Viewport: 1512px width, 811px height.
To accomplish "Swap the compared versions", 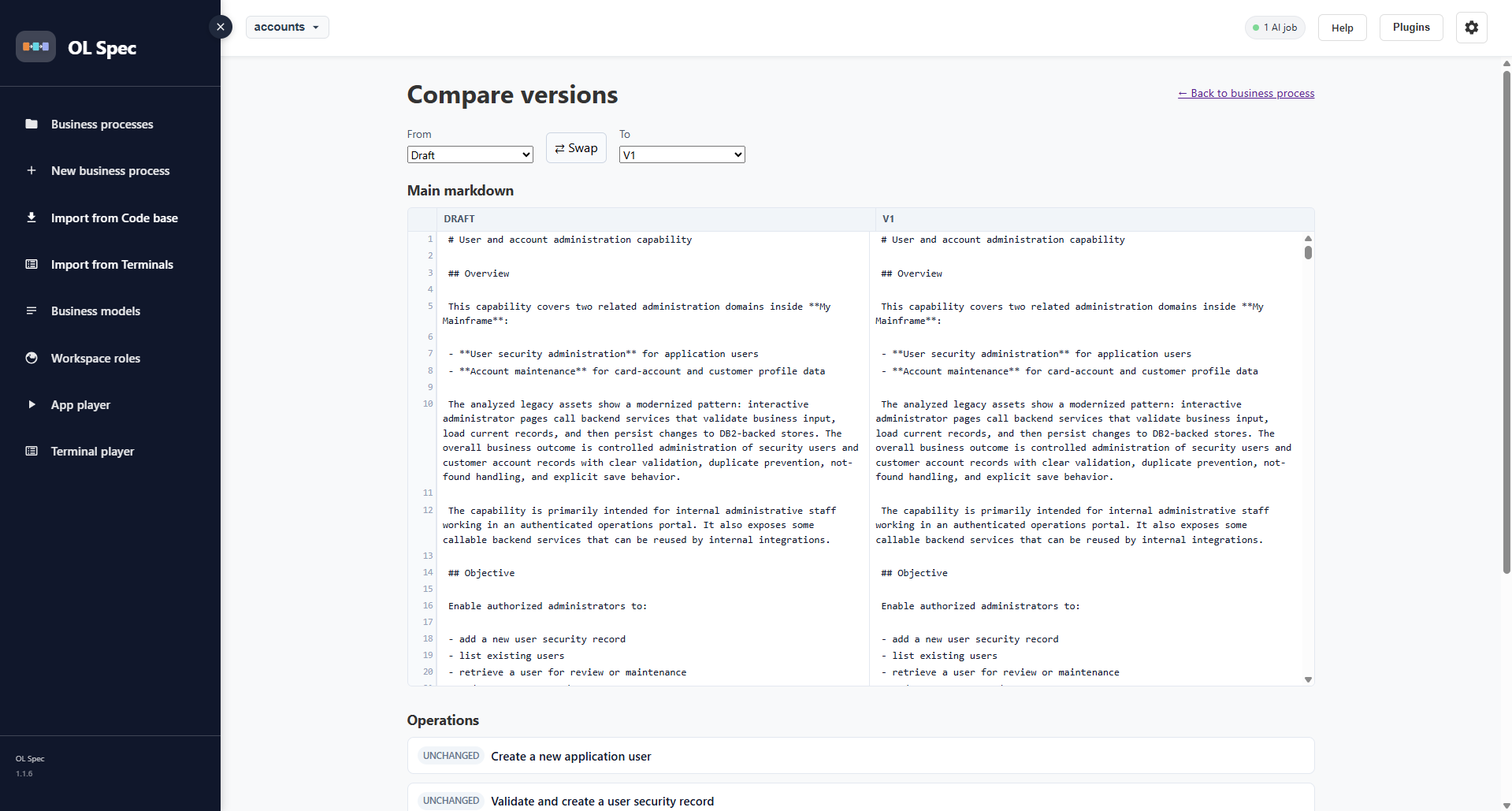I will 576,148.
